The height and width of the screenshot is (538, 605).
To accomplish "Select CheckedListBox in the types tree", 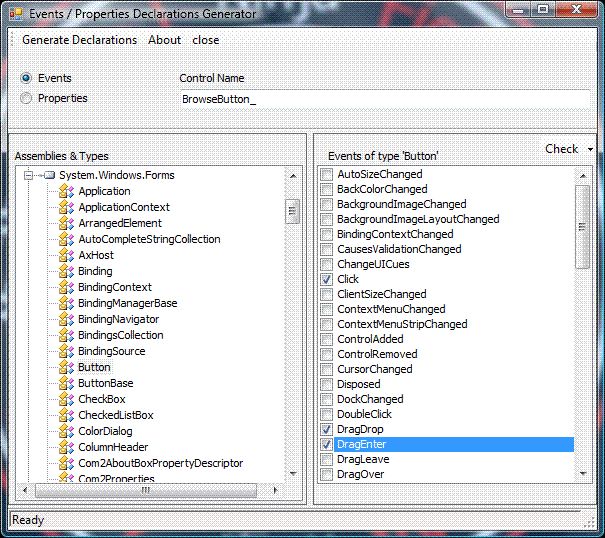I will (x=116, y=415).
